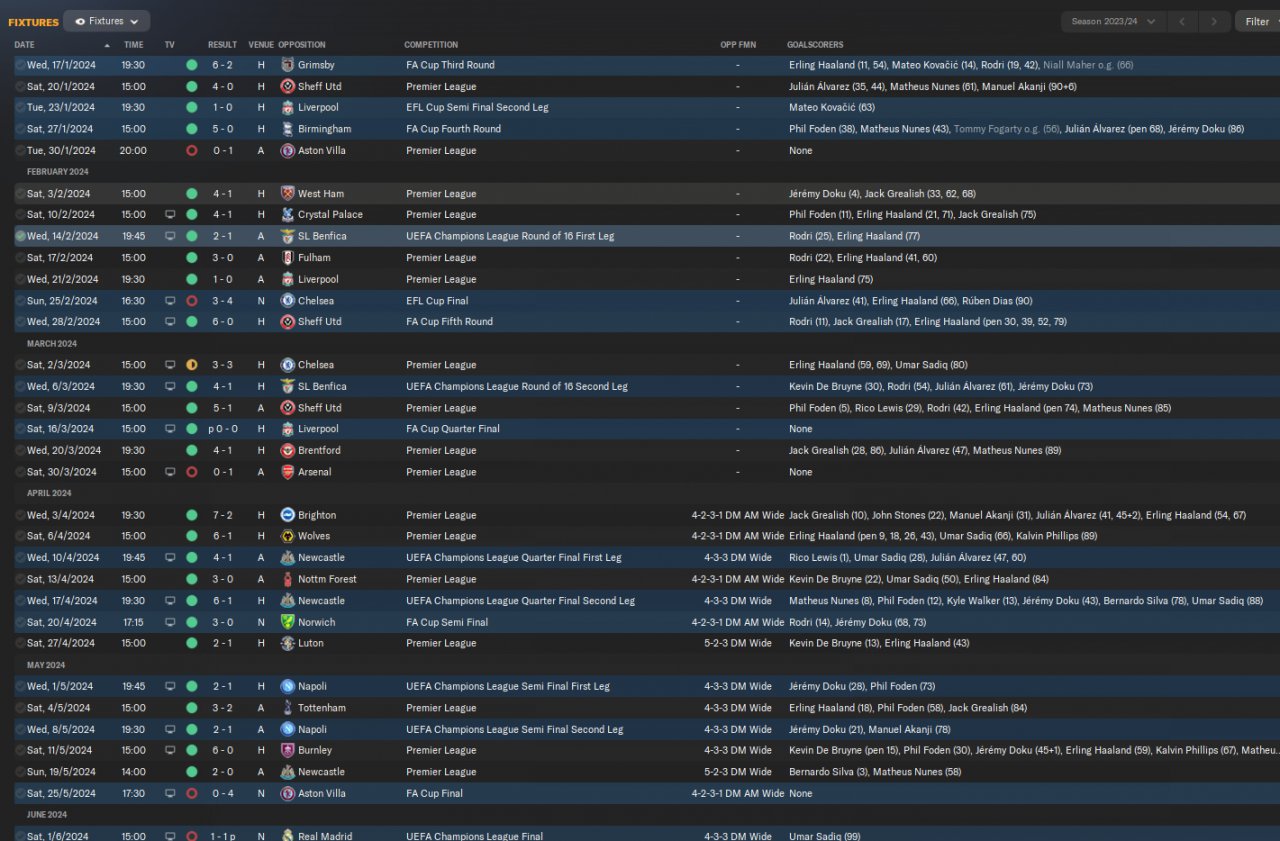
Task: Select the 7 - 2 result against Brighton
Action: [x=222, y=515]
